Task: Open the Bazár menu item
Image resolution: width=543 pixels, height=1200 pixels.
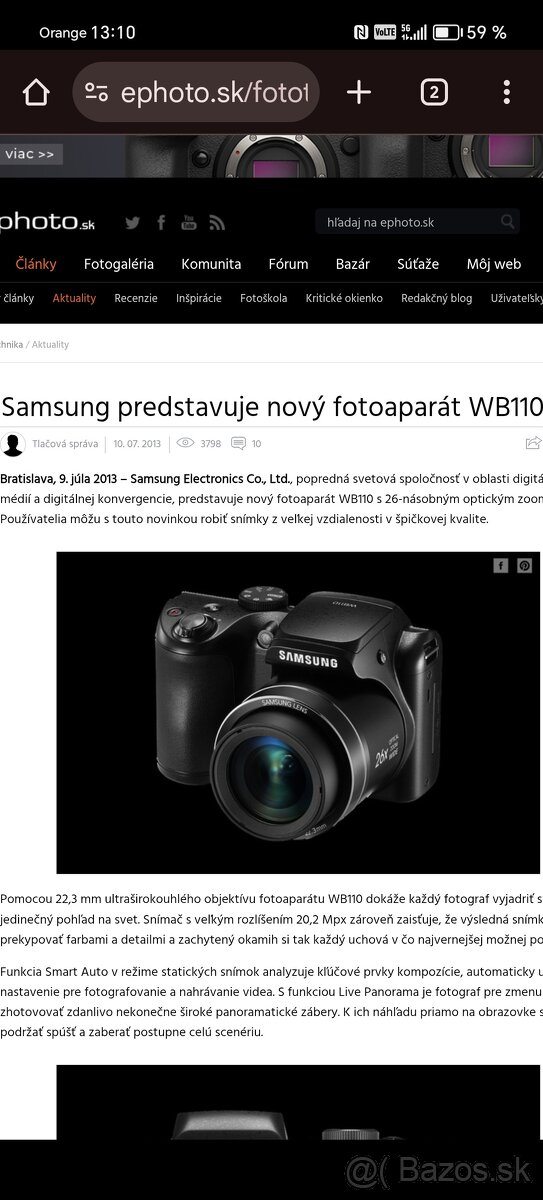Action: click(353, 264)
